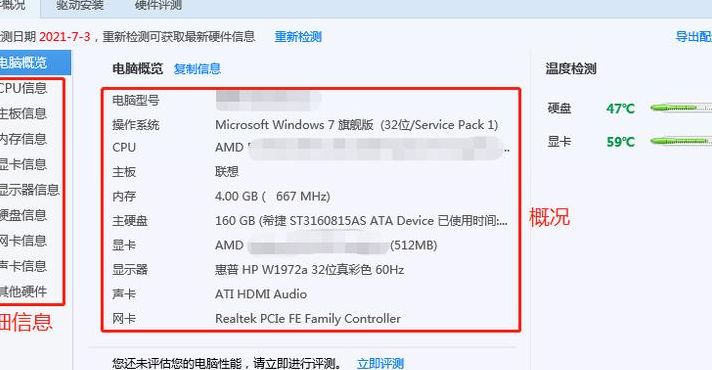Open 内存信息 in the sidebar

[23, 138]
